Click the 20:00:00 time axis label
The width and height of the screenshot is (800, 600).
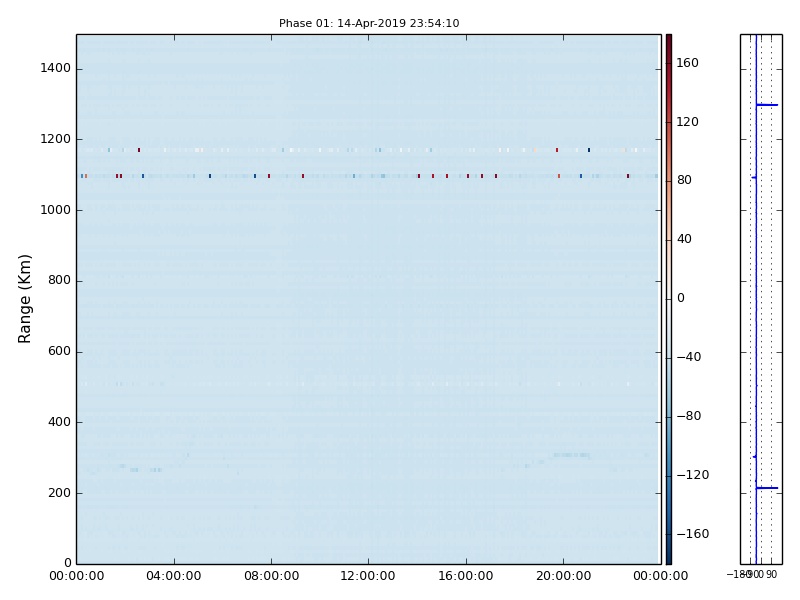[x=563, y=576]
